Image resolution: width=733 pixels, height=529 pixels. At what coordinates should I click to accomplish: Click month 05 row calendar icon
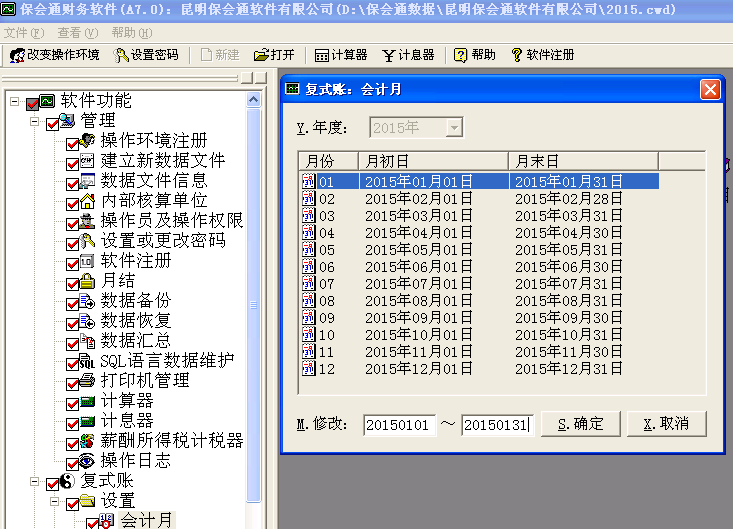pyautogui.click(x=309, y=250)
